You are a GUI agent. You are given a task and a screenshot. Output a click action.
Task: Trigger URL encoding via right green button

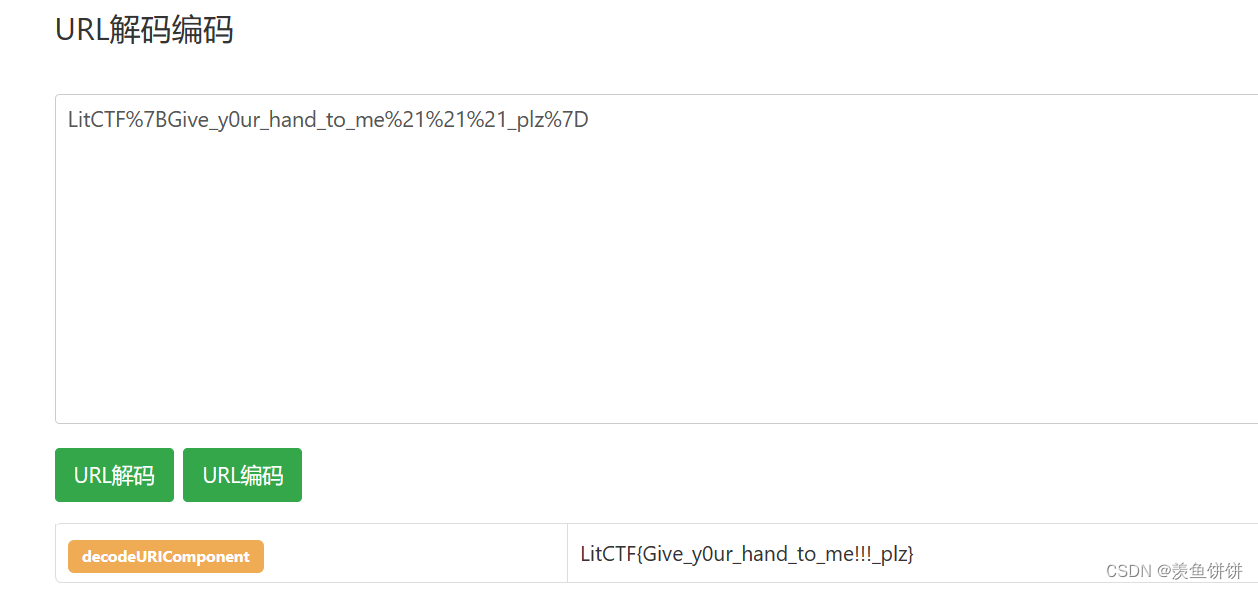[242, 474]
